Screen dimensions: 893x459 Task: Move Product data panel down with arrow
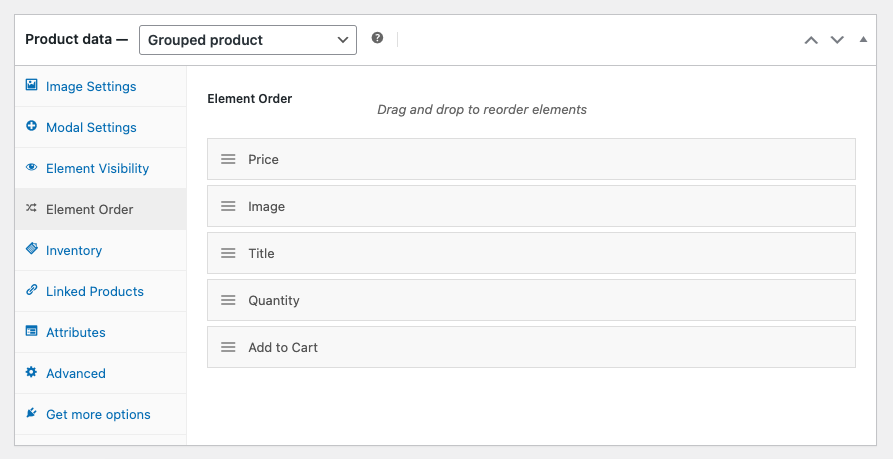pos(837,40)
